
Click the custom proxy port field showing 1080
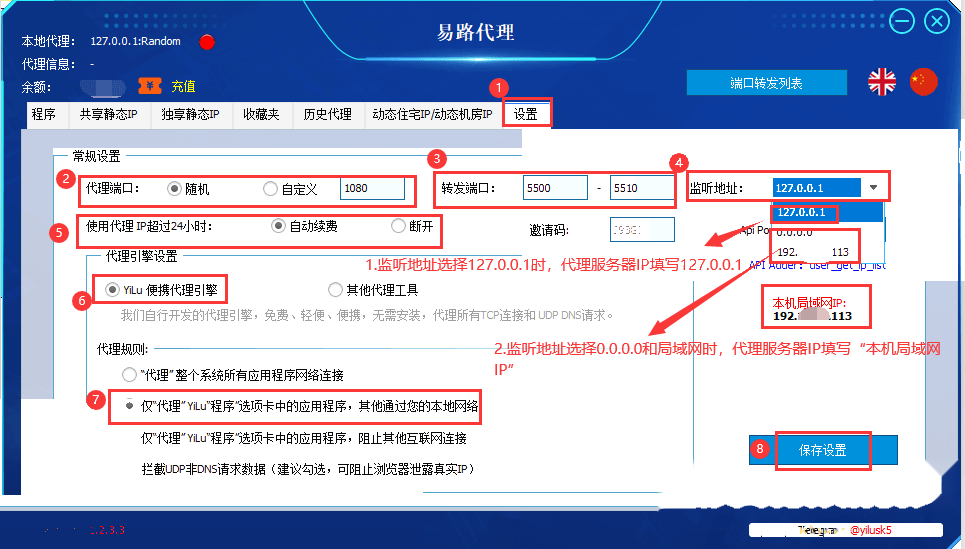click(372, 188)
